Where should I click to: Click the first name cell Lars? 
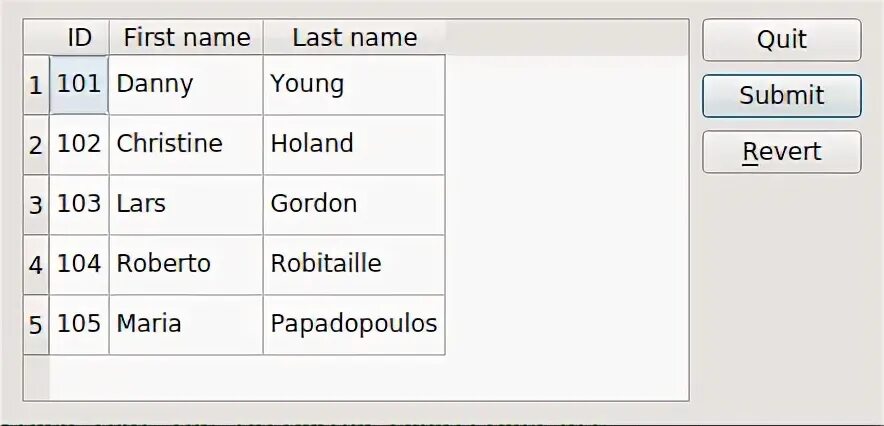(x=186, y=204)
